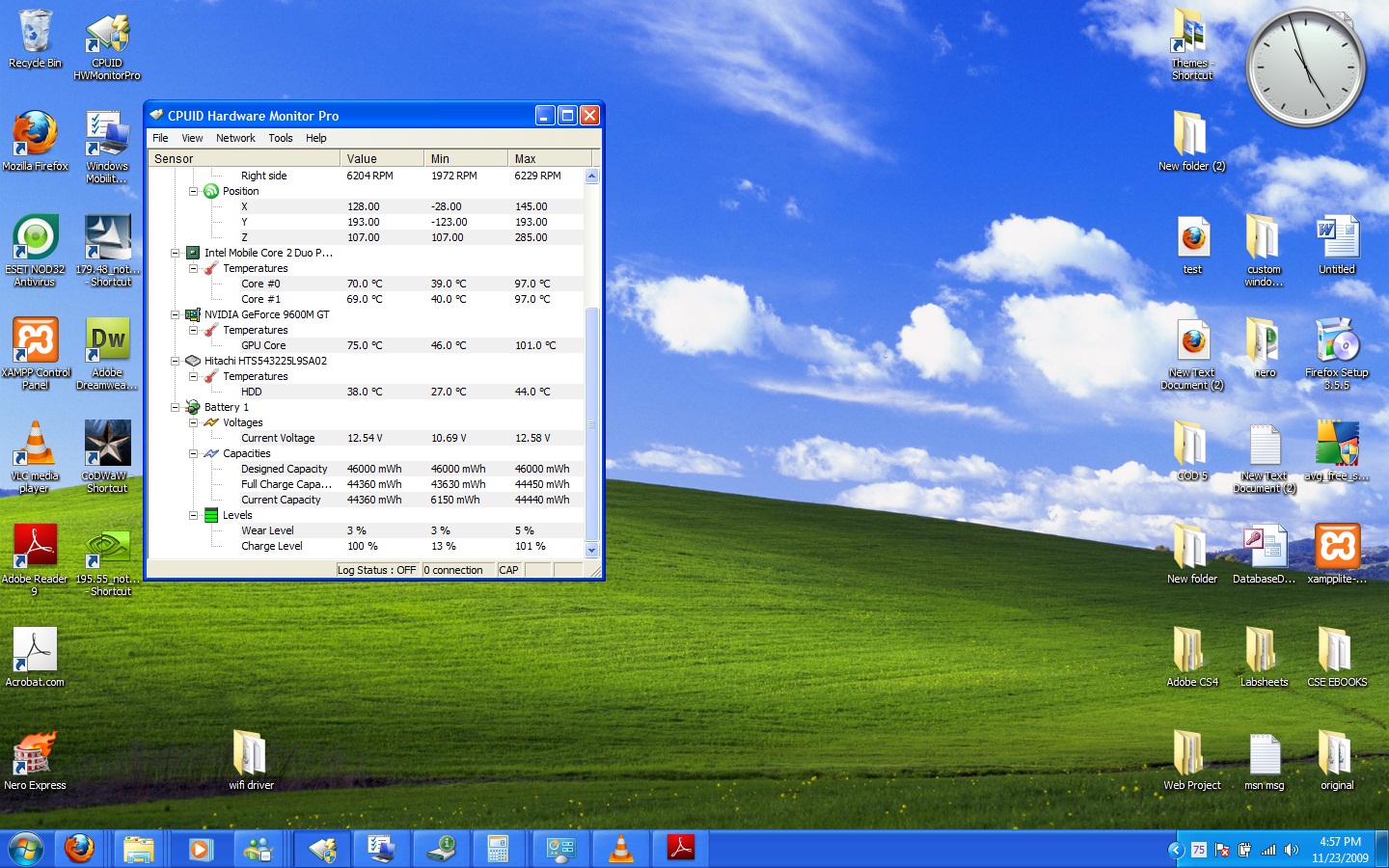1389x868 pixels.
Task: Click the scroll up arrow in sensor list
Action: click(592, 176)
